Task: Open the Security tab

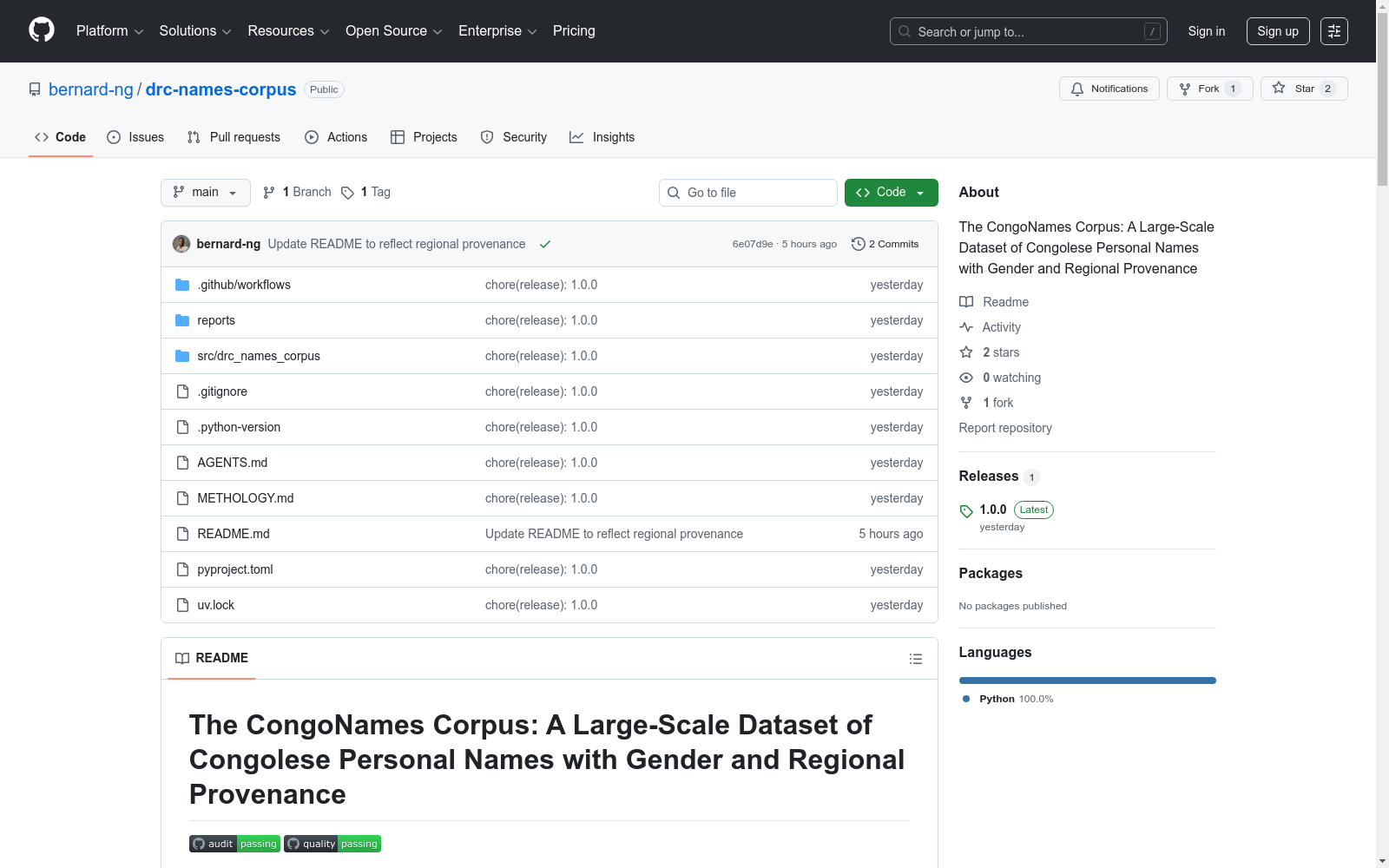Action: 514,137
